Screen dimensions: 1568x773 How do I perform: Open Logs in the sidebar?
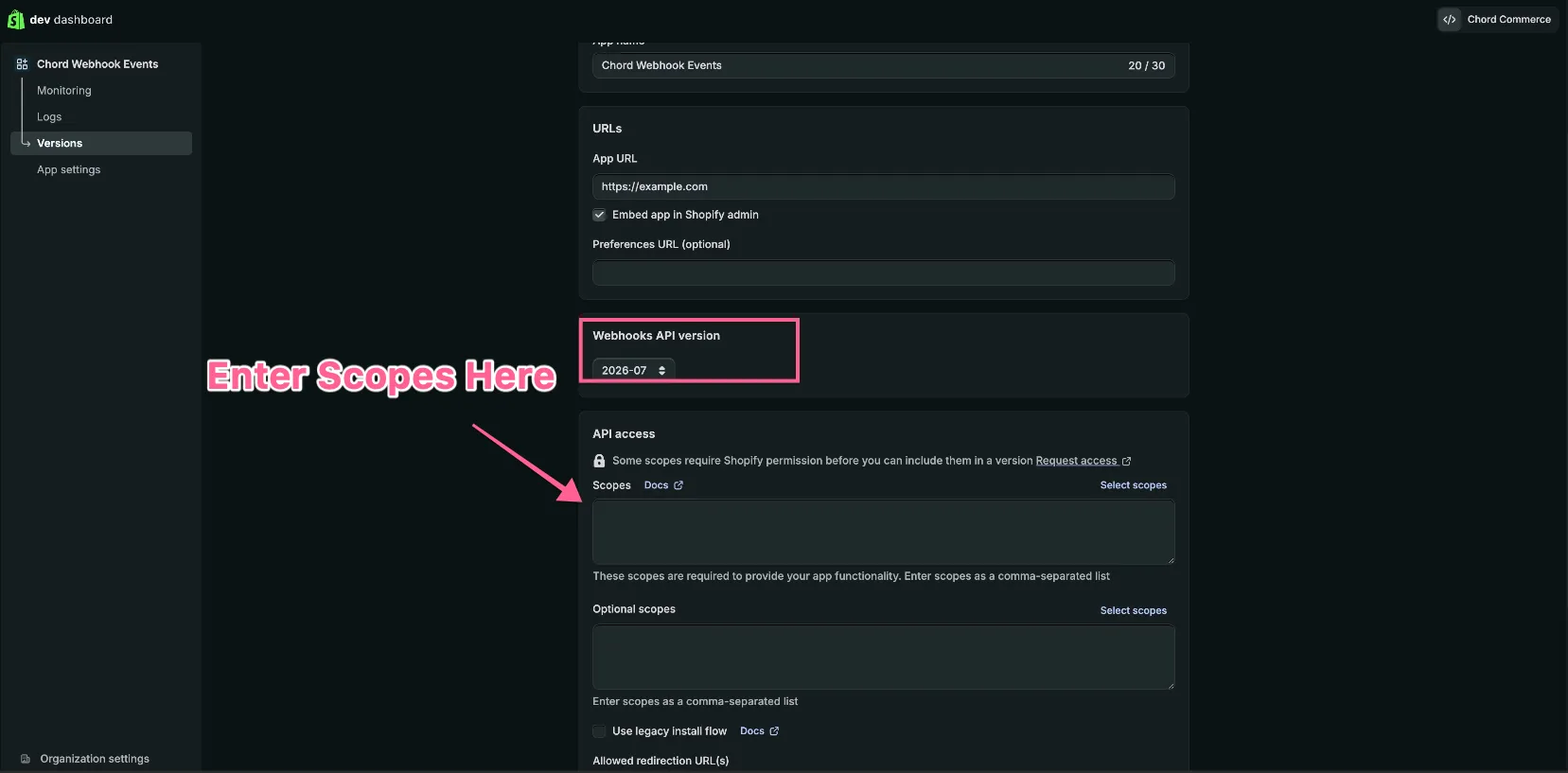[49, 117]
